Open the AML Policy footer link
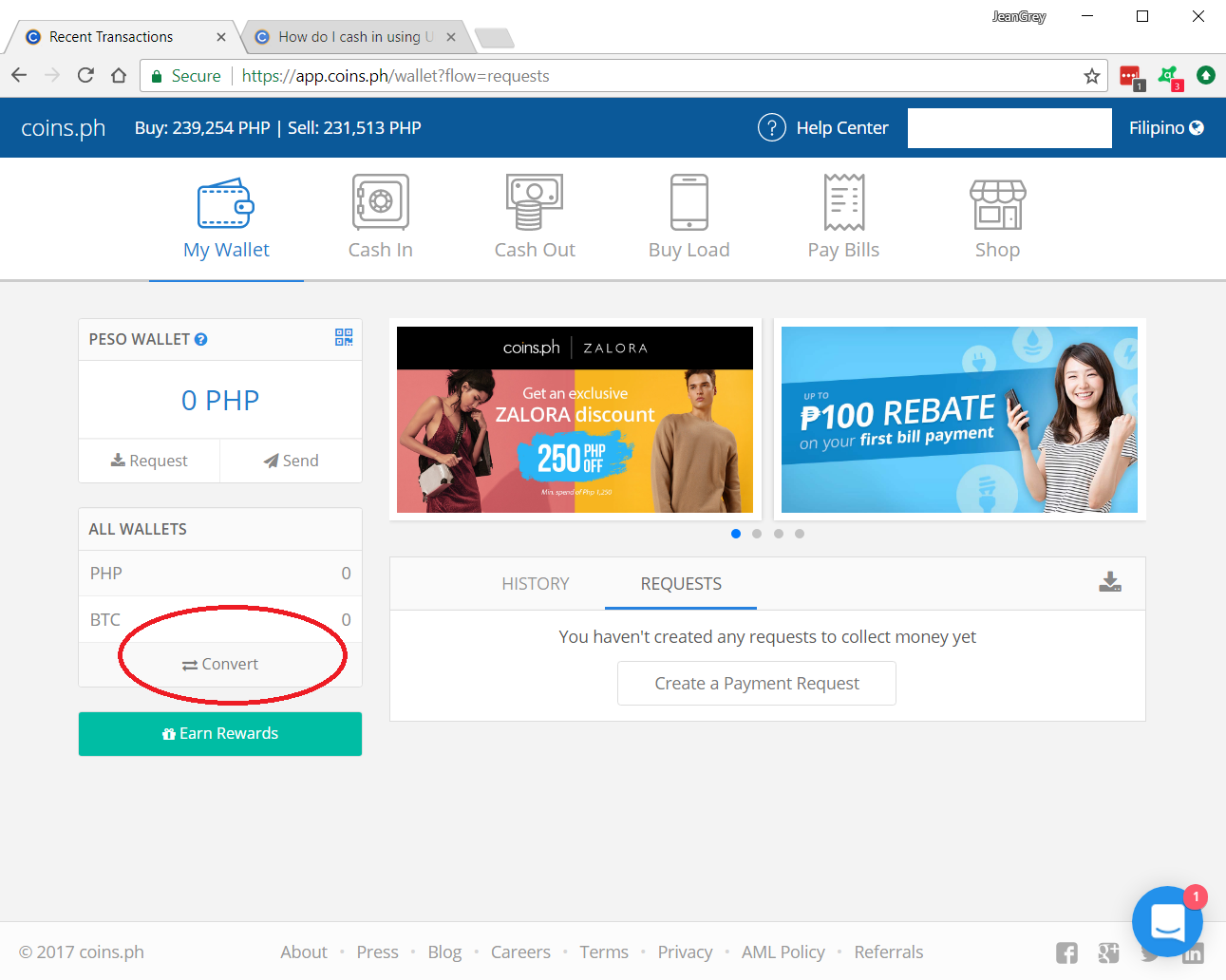This screenshot has width=1226, height=980. tap(783, 952)
